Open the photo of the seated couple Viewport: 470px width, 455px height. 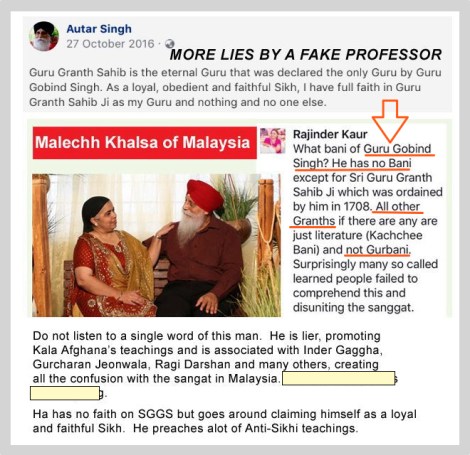[x=156, y=245]
